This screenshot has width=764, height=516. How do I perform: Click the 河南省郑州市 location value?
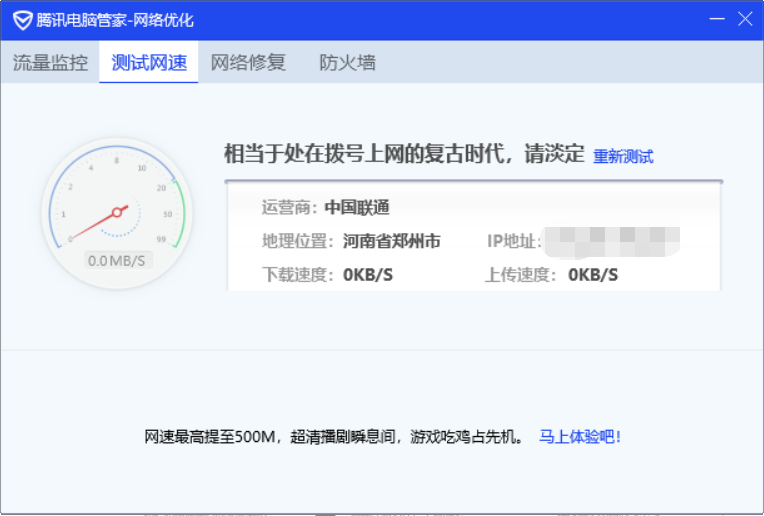[392, 241]
